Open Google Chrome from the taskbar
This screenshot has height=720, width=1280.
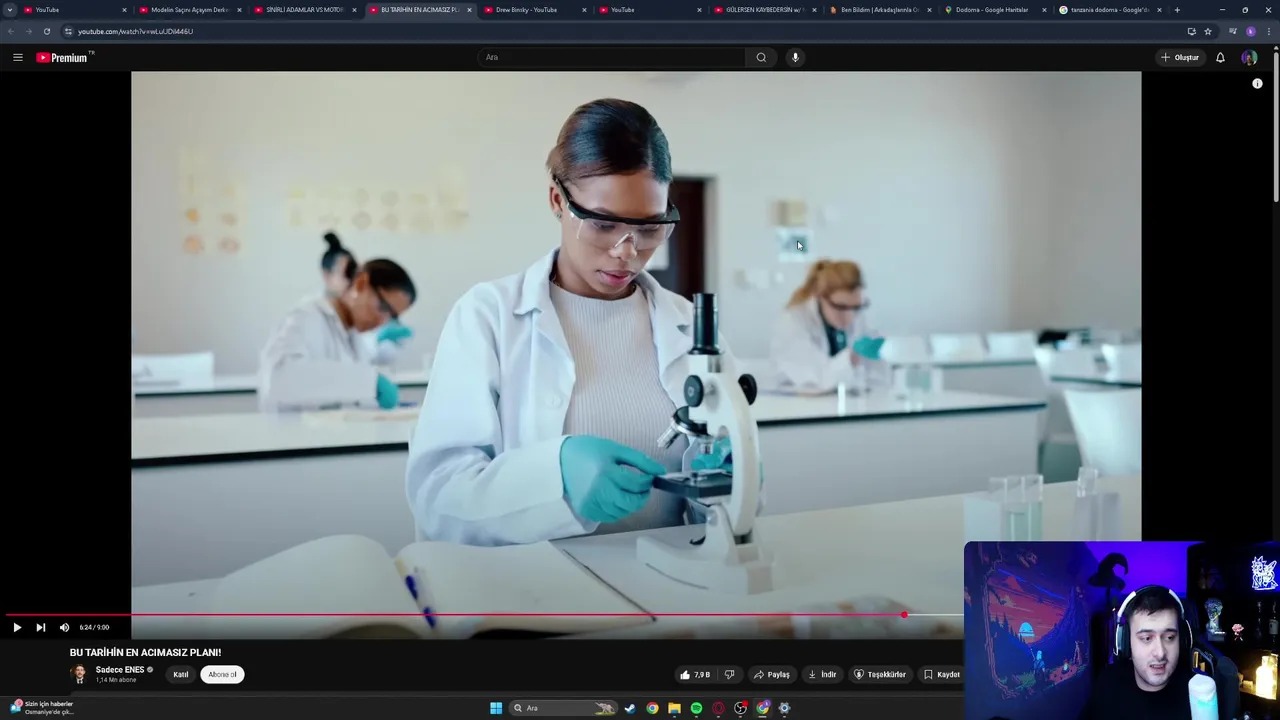pyautogui.click(x=652, y=708)
